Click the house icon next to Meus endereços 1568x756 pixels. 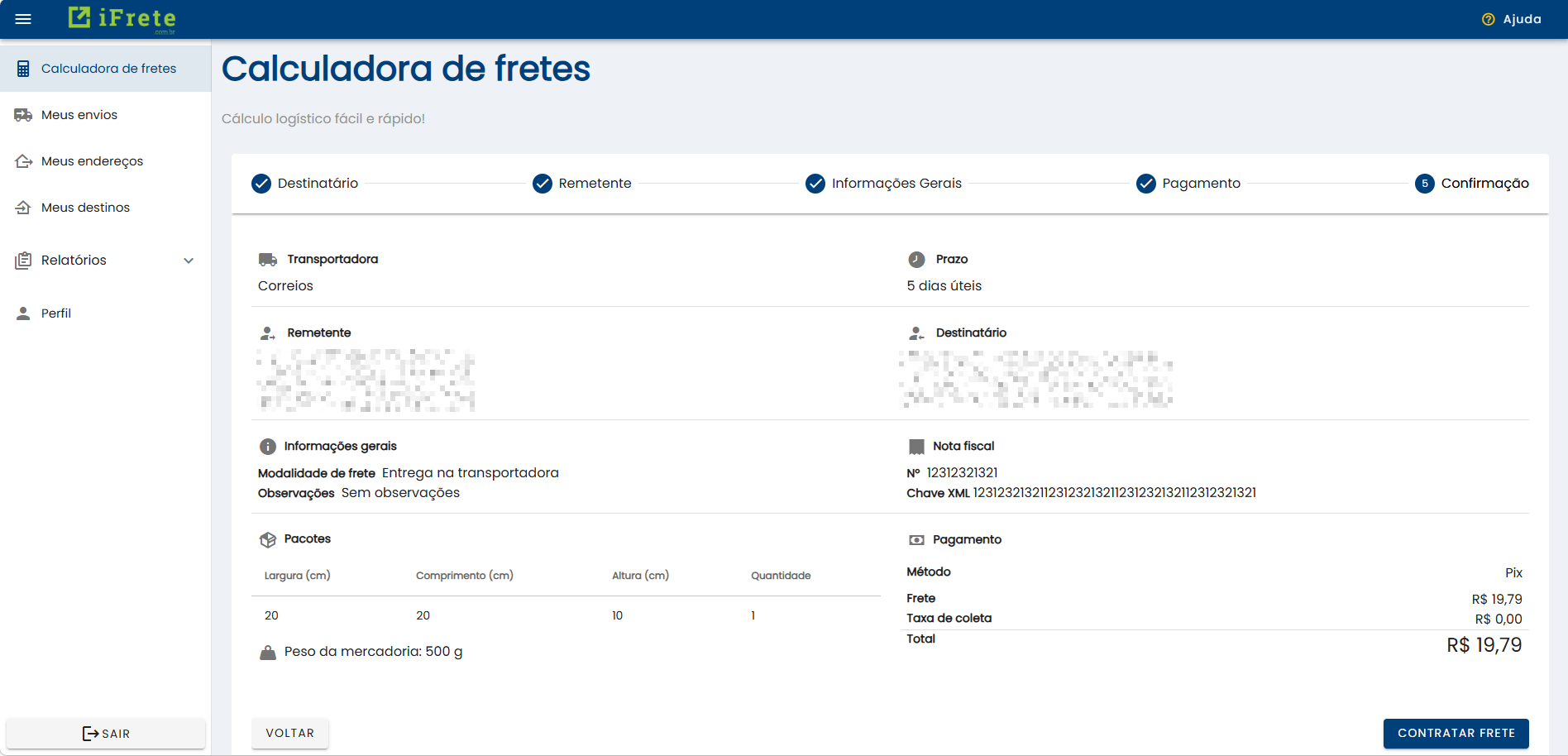click(x=23, y=160)
